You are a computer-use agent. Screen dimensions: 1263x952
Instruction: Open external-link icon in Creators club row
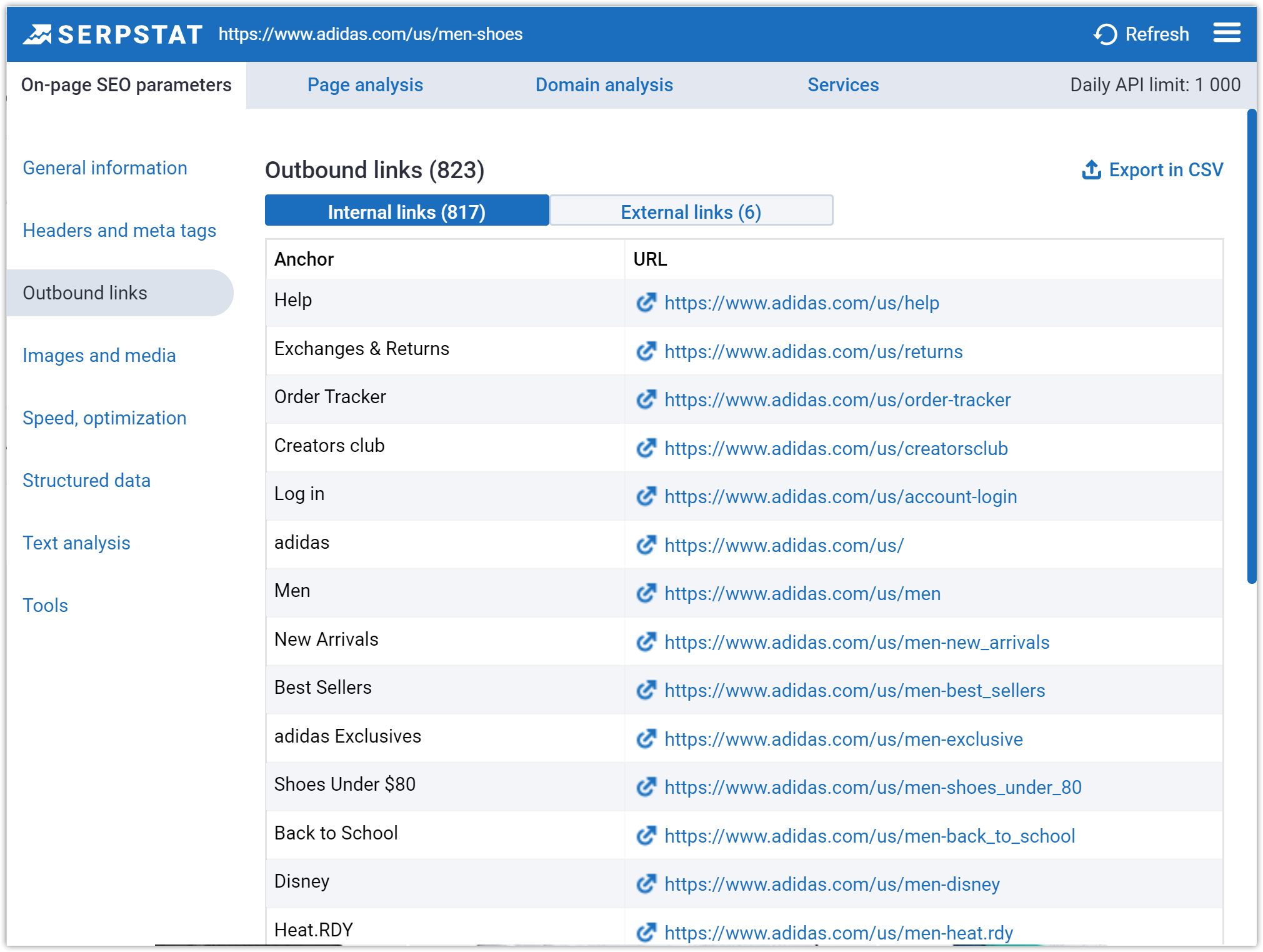[x=646, y=448]
